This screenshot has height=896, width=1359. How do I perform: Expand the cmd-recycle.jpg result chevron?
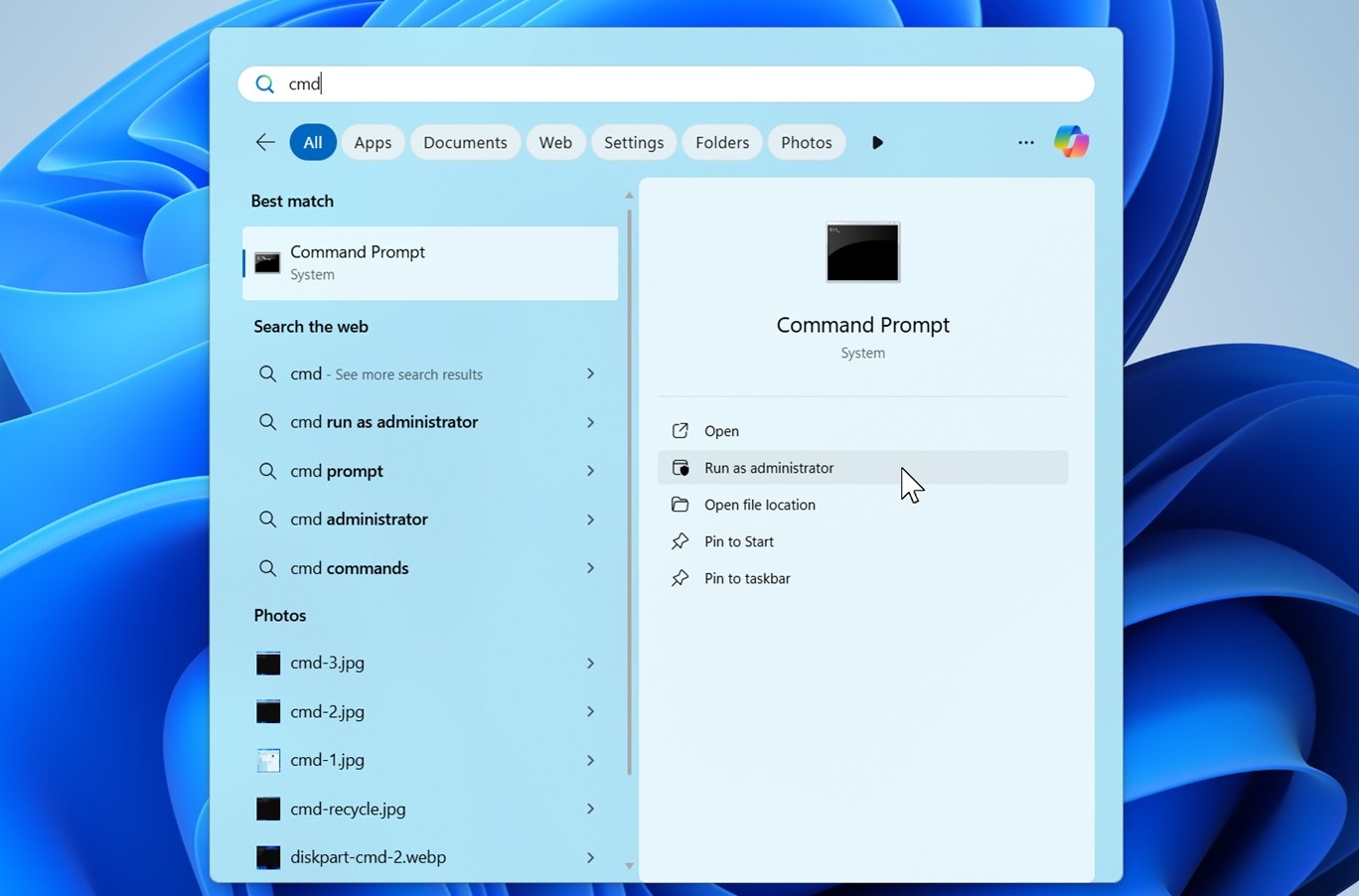(590, 809)
